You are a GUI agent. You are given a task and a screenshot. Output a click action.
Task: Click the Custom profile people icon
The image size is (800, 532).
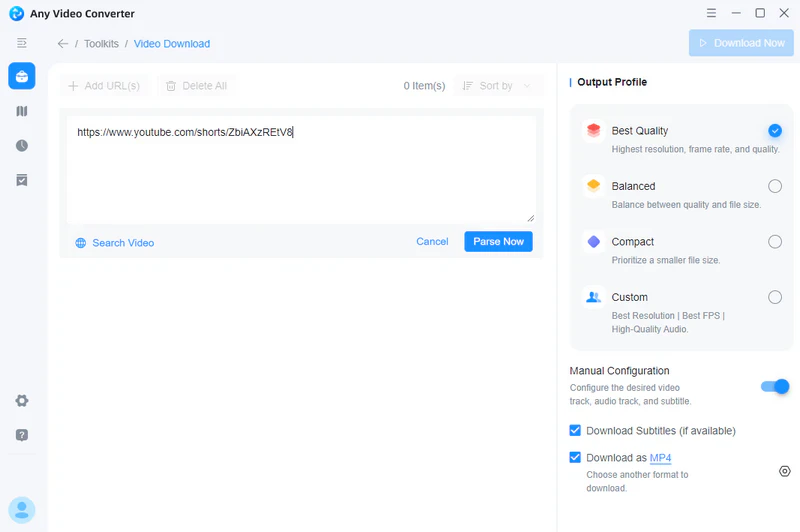tap(593, 297)
